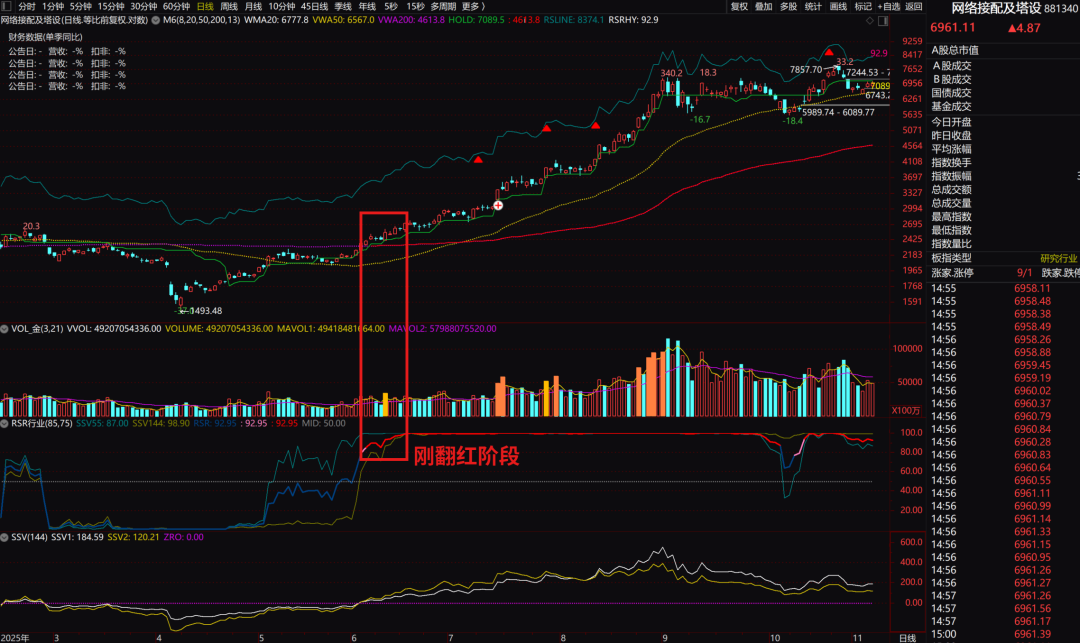Click the M6(8,20,50,200,13) indicator name
Image resolution: width=1080 pixels, height=643 pixels.
(x=202, y=20)
